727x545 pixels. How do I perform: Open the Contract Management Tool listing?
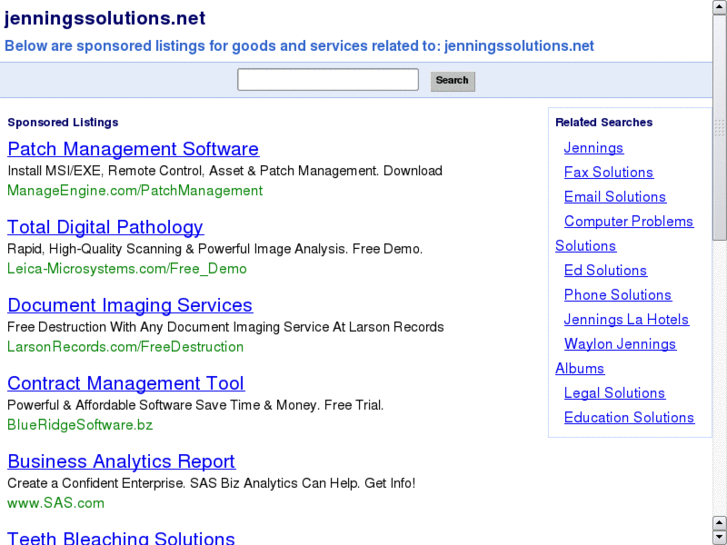pos(126,383)
